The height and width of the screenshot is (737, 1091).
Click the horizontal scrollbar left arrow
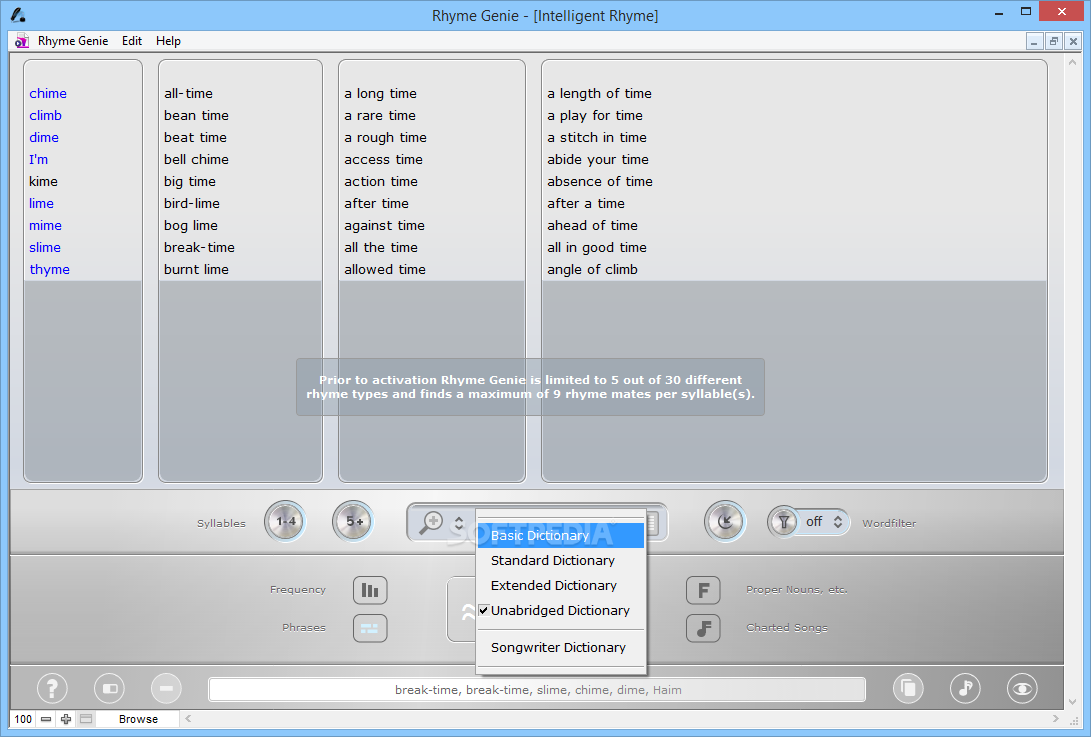point(189,719)
